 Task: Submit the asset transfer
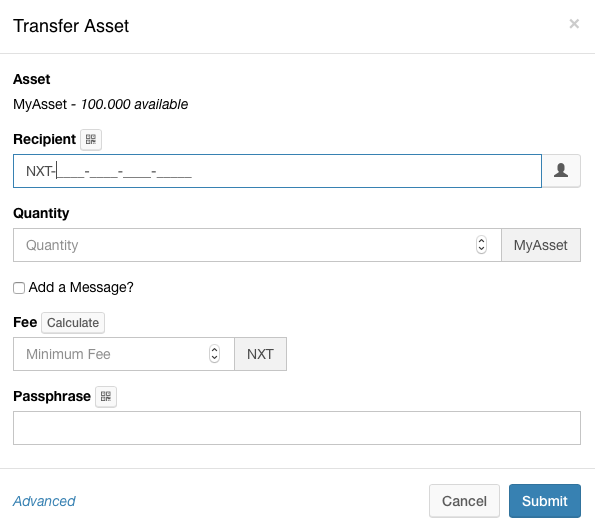[545, 501]
